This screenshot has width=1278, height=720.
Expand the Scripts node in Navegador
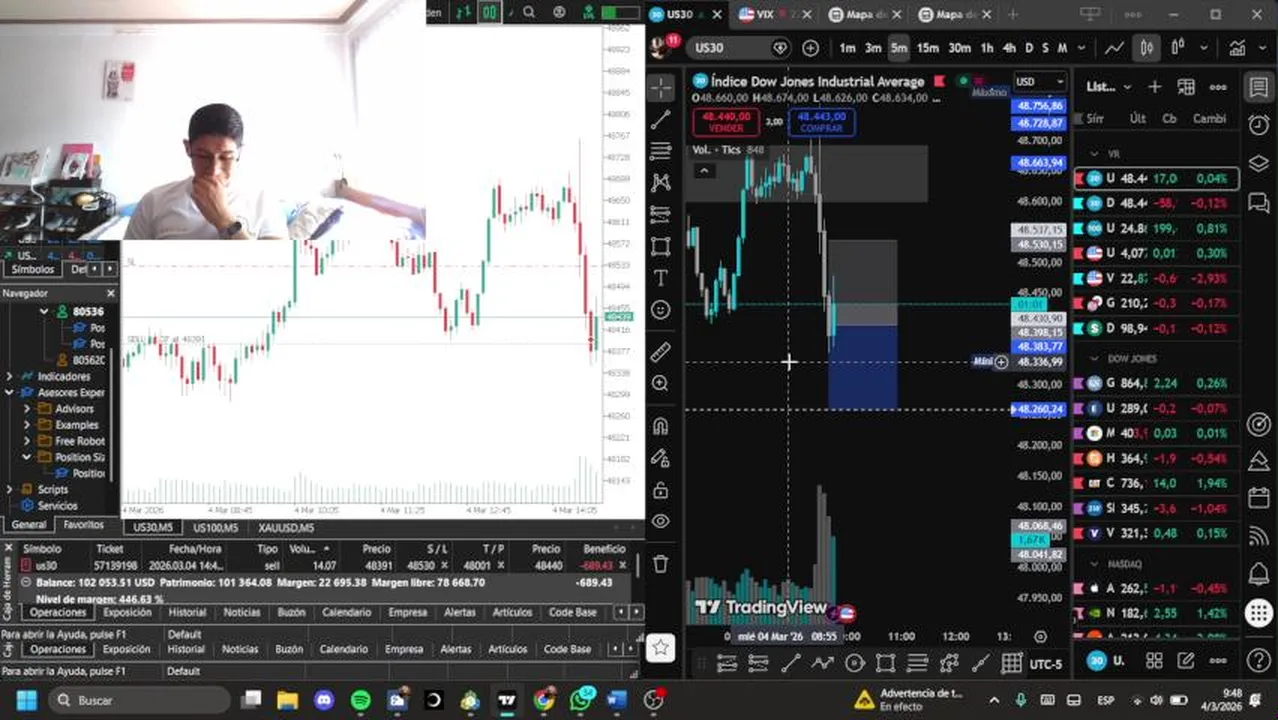click(9, 489)
